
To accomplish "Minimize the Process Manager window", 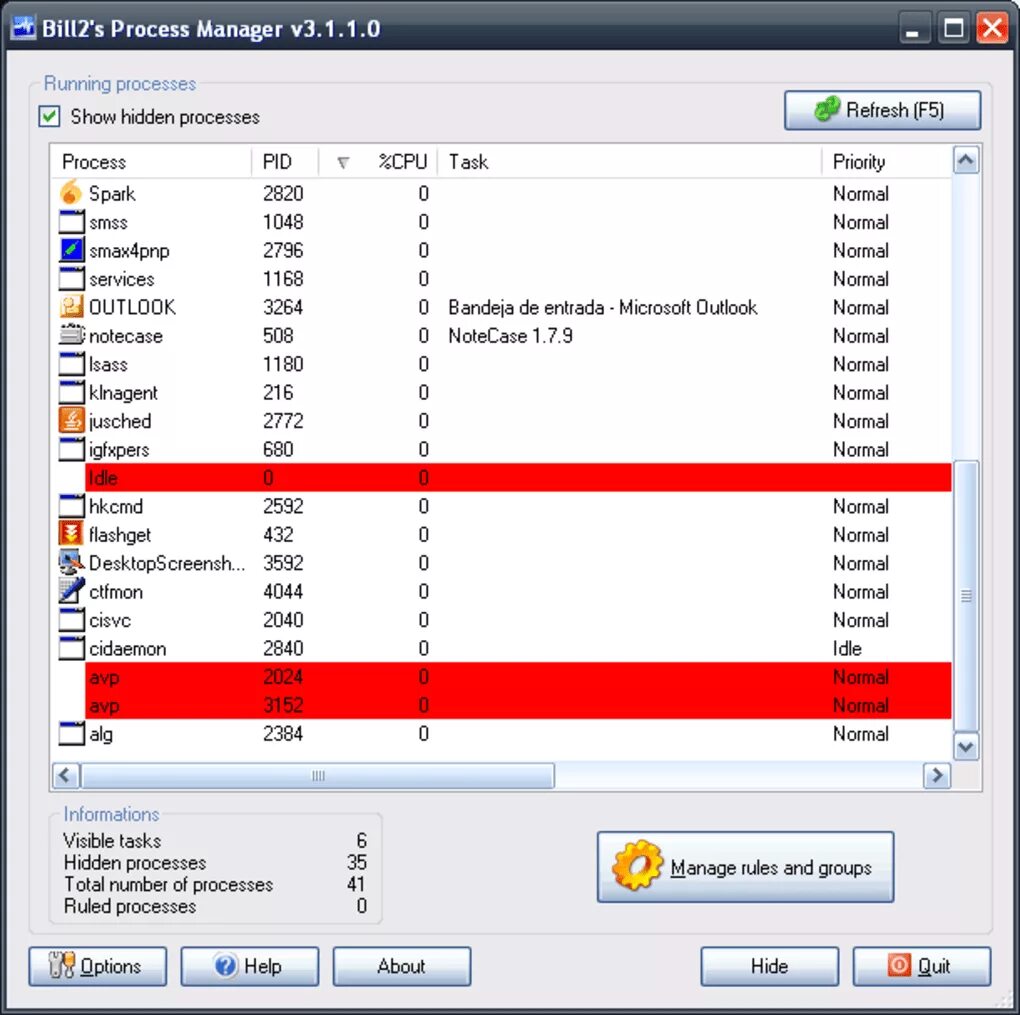I will (x=913, y=29).
